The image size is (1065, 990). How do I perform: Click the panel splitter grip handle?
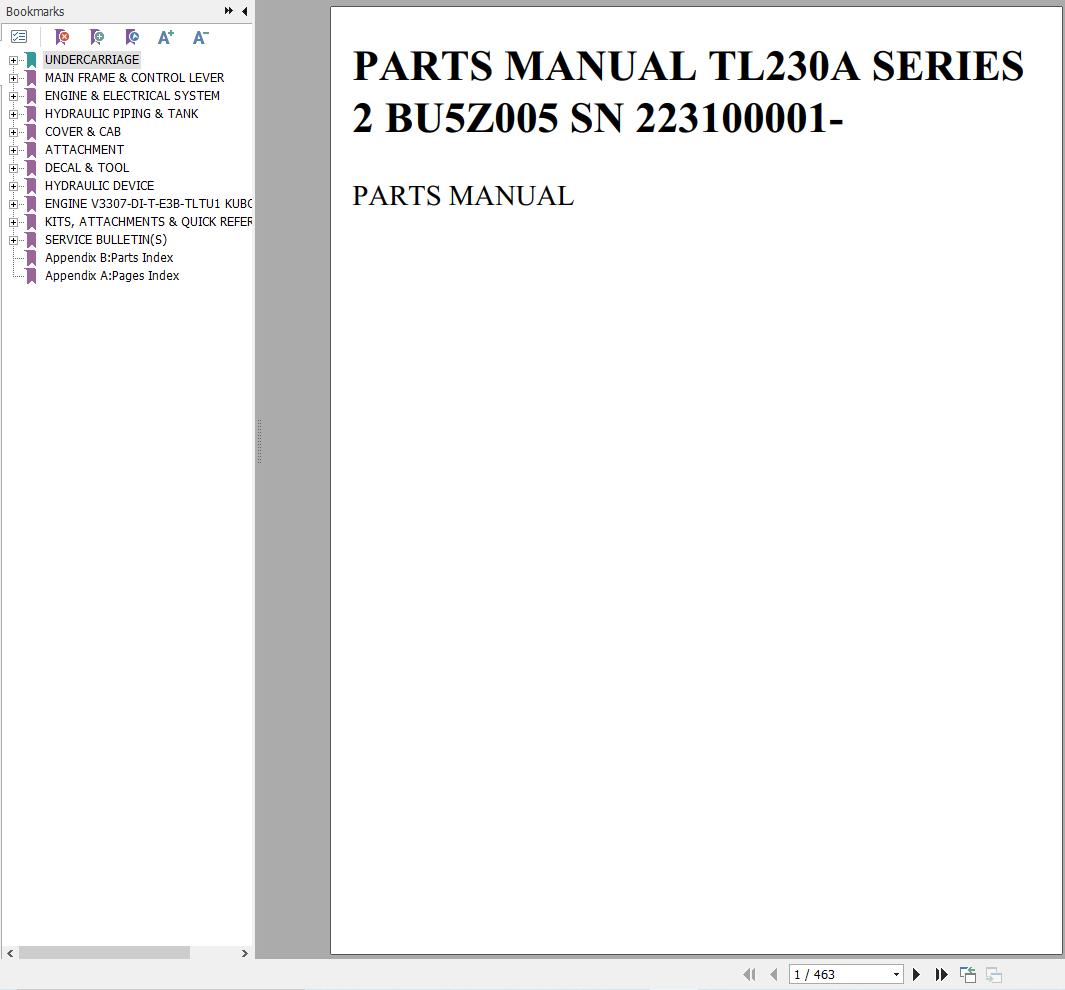click(259, 441)
